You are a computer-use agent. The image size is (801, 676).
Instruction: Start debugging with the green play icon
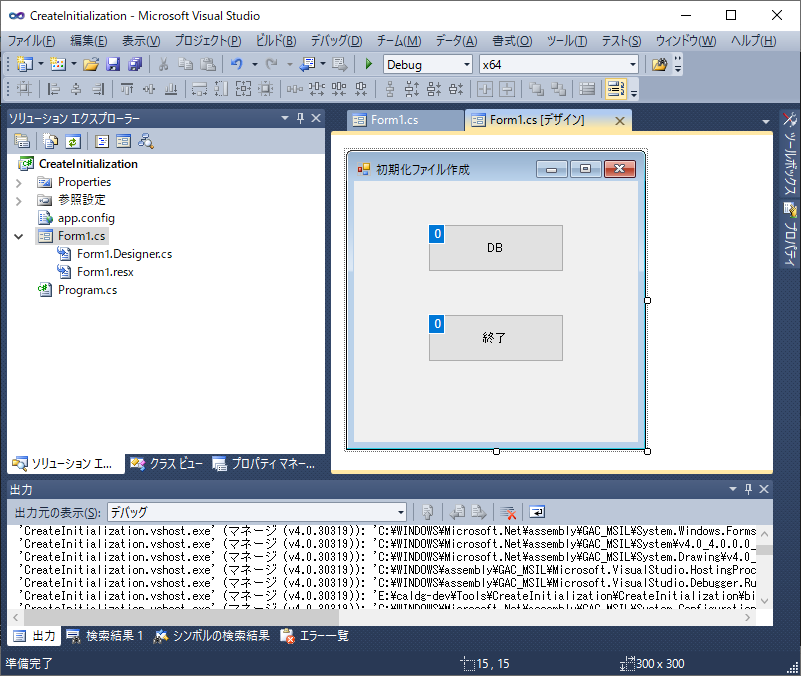368,64
